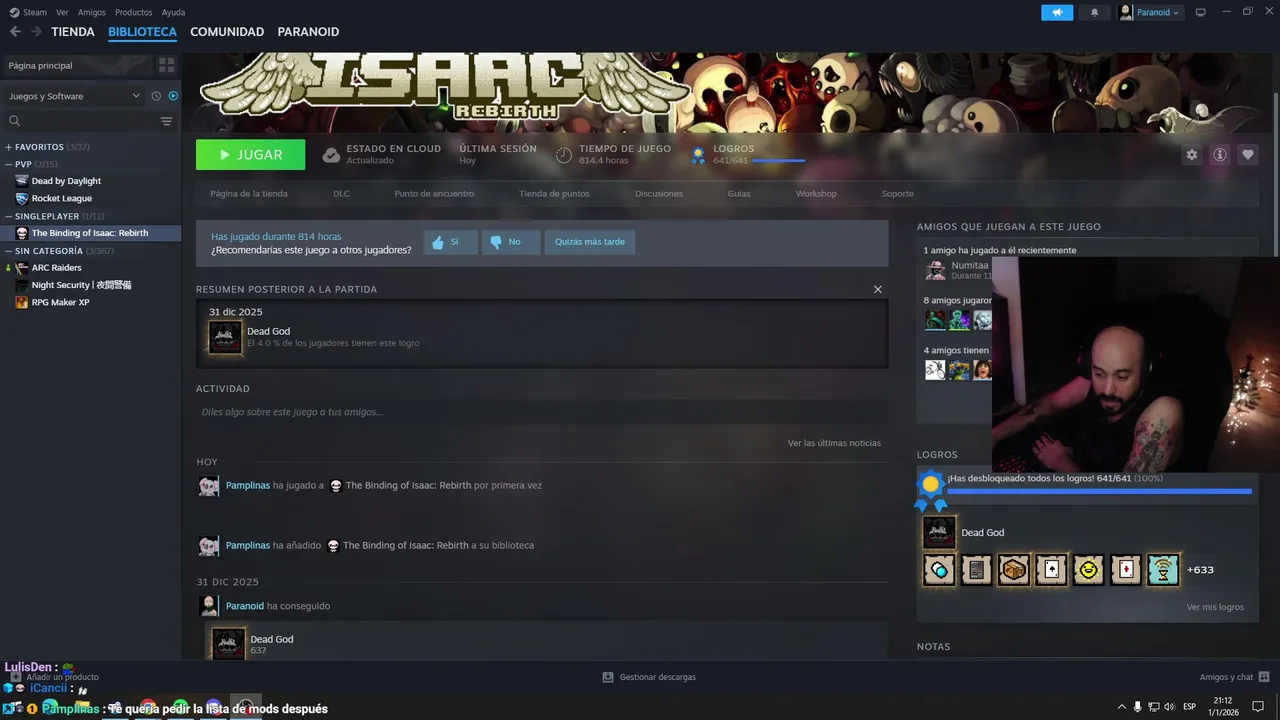1280x720 pixels.
Task: Go back with the left arrow
Action: pos(15,32)
